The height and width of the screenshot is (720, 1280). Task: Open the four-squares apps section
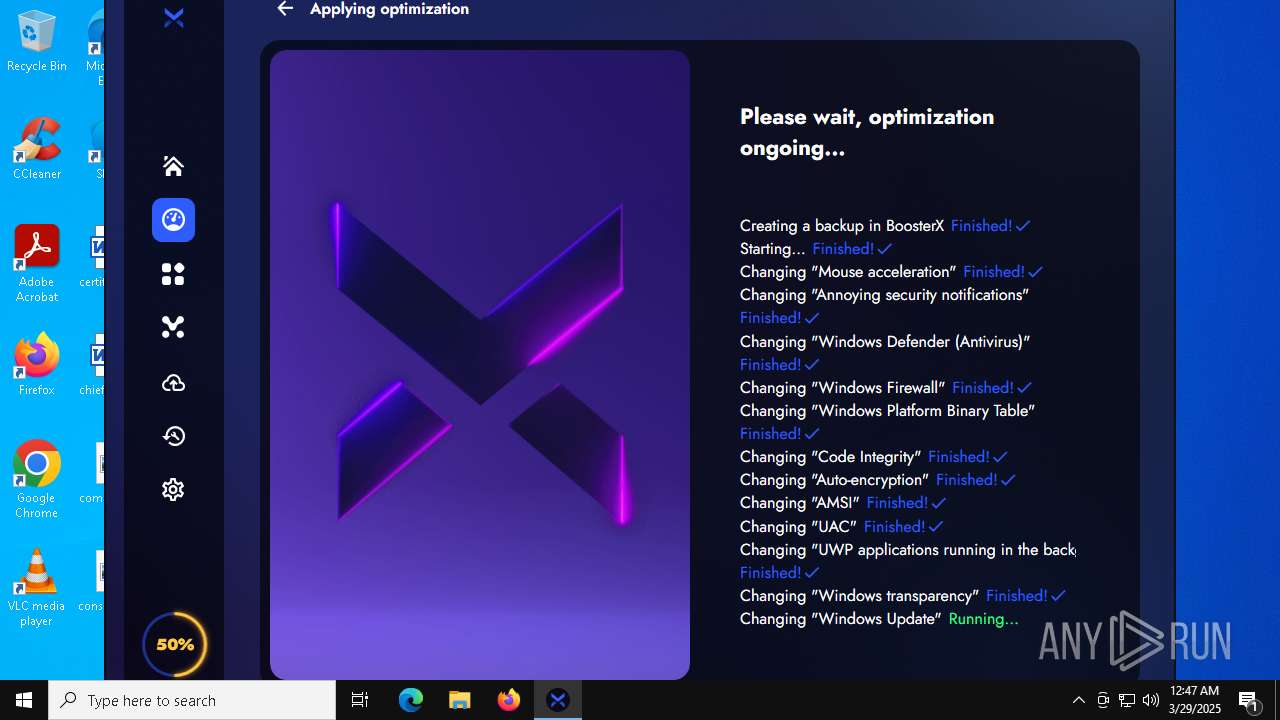coord(173,274)
